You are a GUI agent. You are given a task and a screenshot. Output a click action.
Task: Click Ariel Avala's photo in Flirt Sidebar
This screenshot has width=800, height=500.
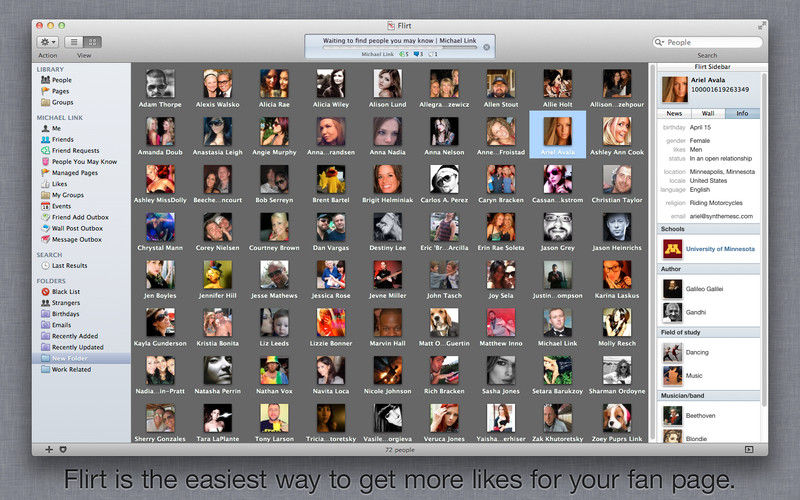click(674, 89)
